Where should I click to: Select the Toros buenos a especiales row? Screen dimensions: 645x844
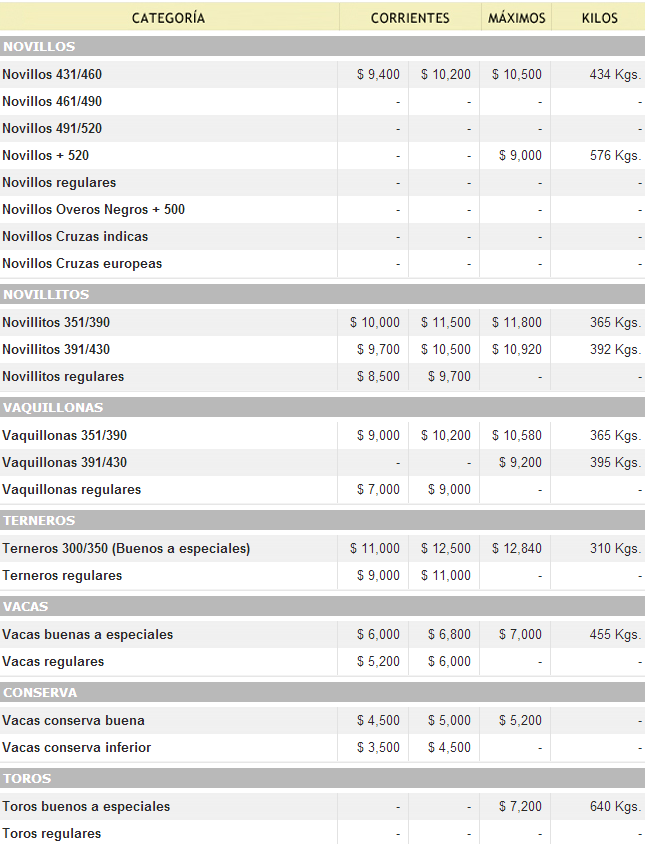point(86,807)
